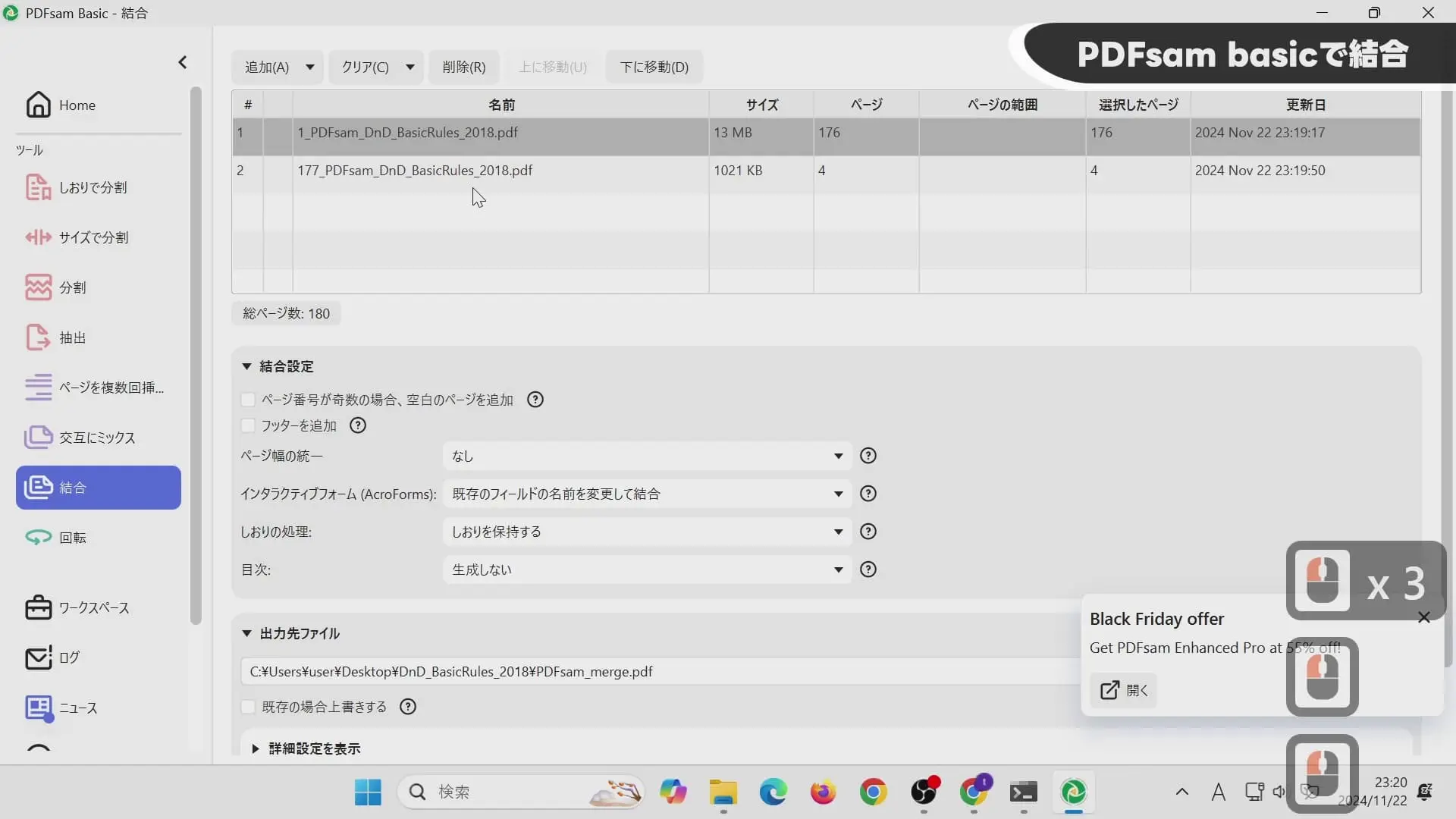The image size is (1456, 819).
Task: Open the 抽出 (Extract) tool
Action: 72,337
